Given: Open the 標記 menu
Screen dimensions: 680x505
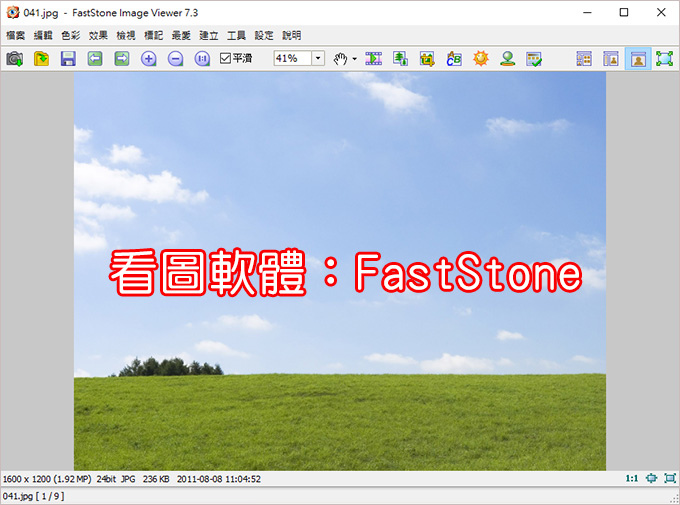Looking at the screenshot, I should tap(154, 35).
